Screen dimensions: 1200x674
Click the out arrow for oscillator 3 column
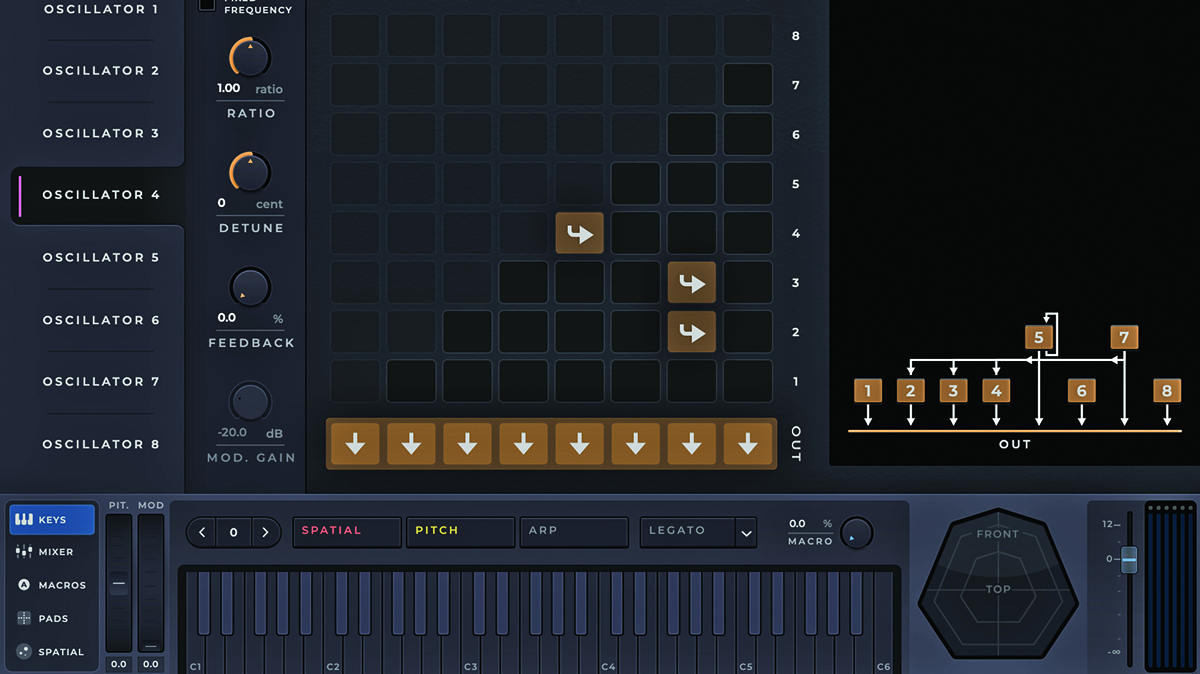point(467,445)
